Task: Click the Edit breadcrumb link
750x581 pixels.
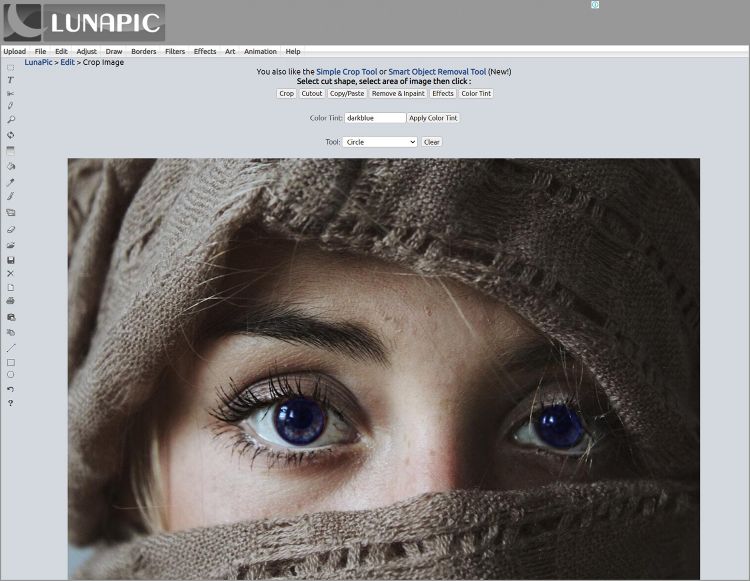Action: pos(67,62)
